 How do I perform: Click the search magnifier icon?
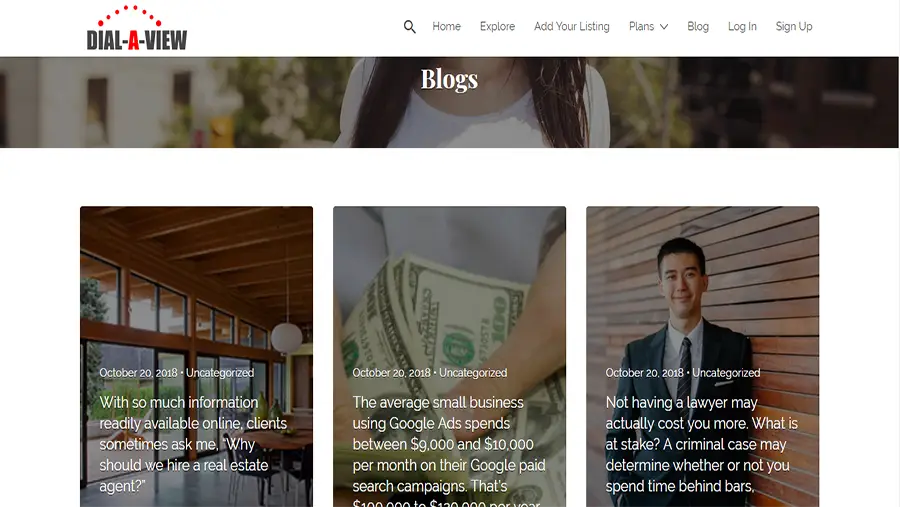tap(409, 27)
